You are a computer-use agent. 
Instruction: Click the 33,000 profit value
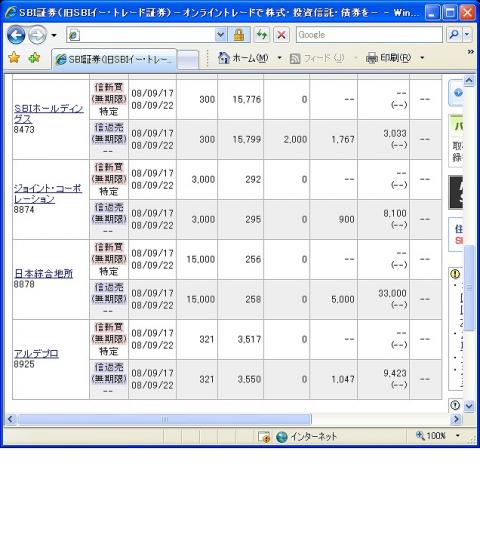(x=392, y=293)
